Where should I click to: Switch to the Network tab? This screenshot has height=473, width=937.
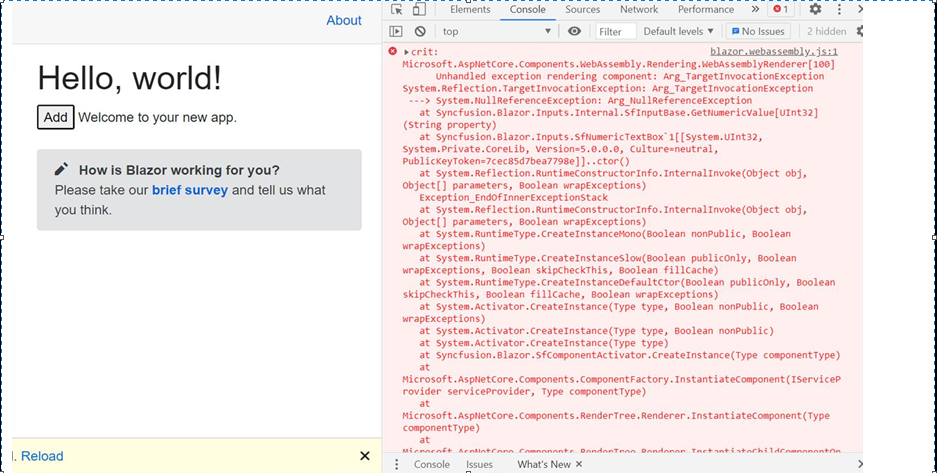click(x=639, y=10)
